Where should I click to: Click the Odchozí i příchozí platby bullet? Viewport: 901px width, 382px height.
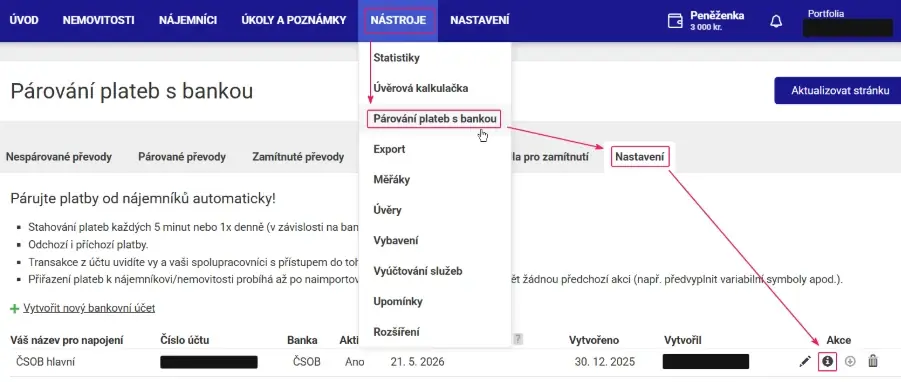(x=88, y=245)
